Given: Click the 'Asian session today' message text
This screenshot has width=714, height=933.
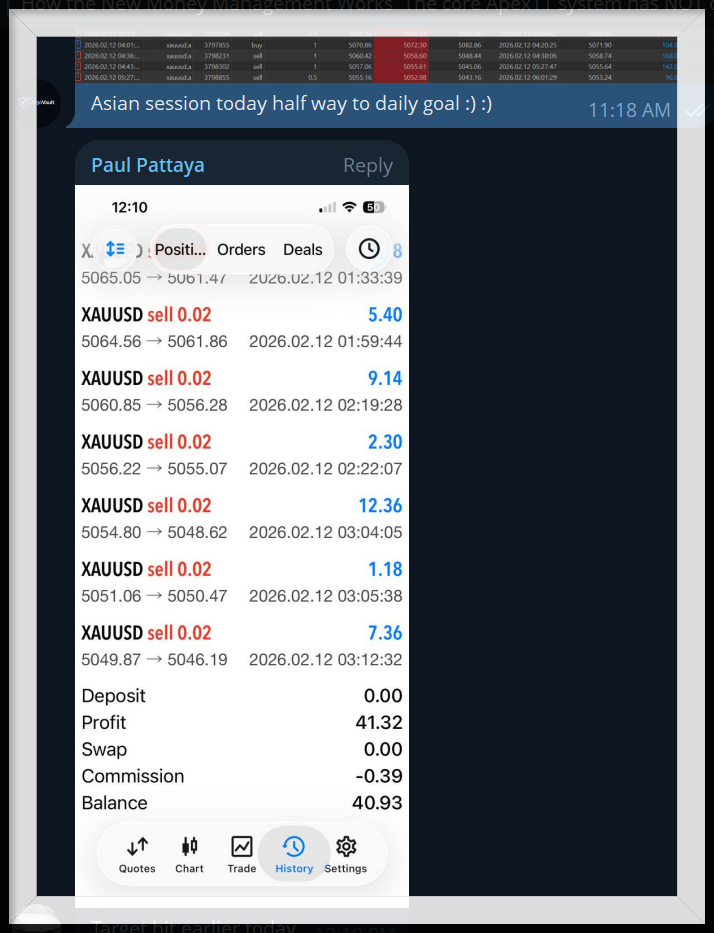Looking at the screenshot, I should (291, 104).
